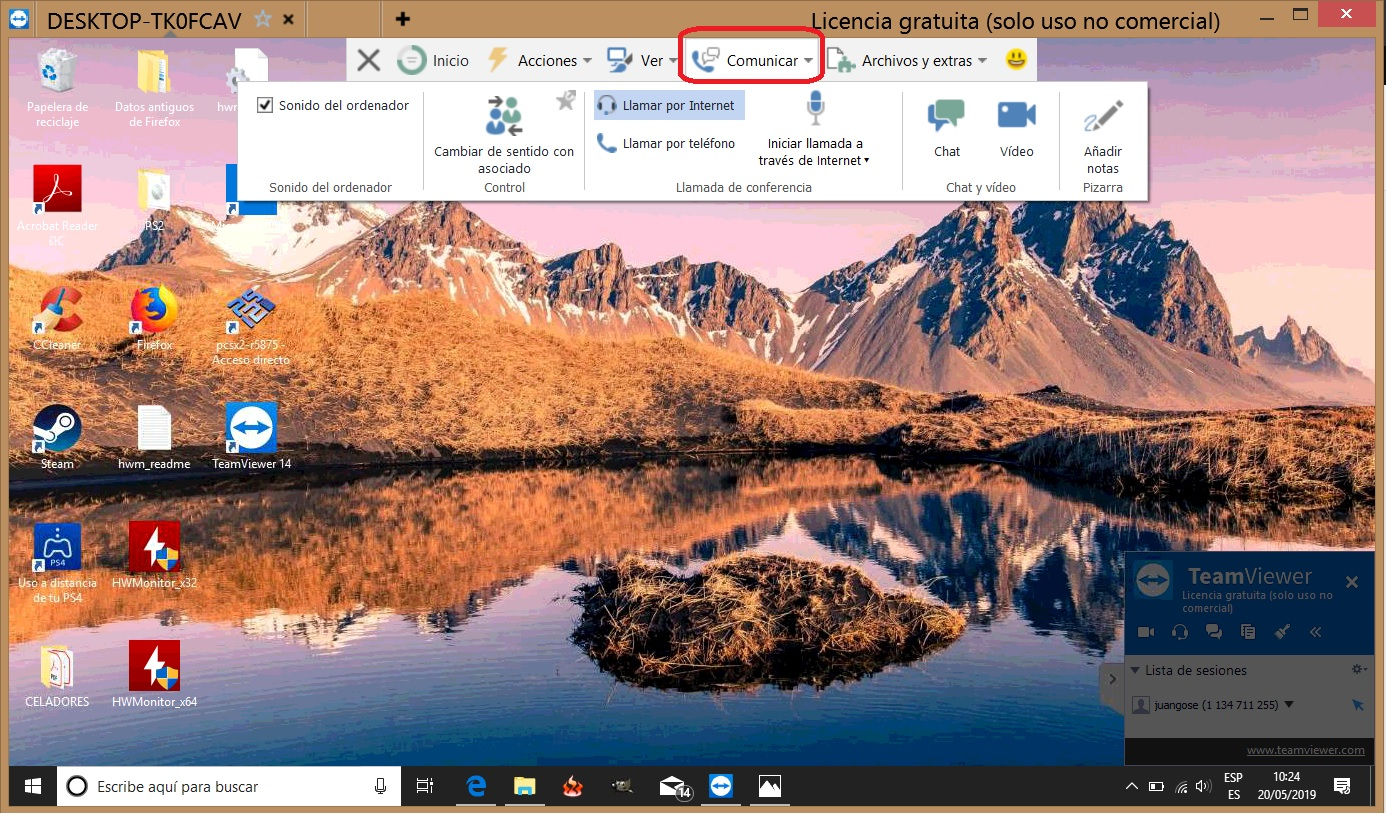The image size is (1392, 818).
Task: Select the Firefox desktop shortcut
Action: point(154,319)
